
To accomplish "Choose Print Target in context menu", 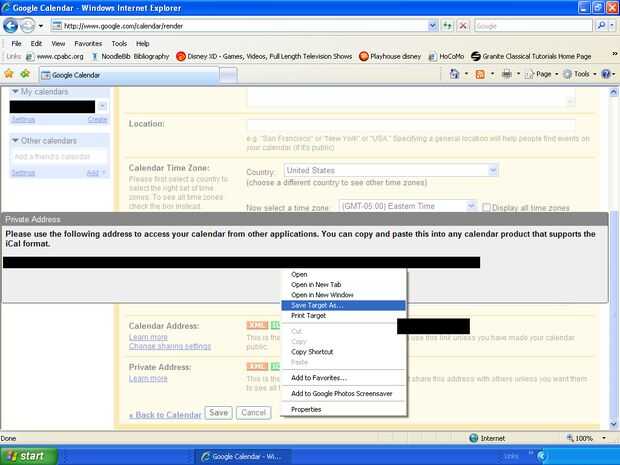I will [x=343, y=316].
